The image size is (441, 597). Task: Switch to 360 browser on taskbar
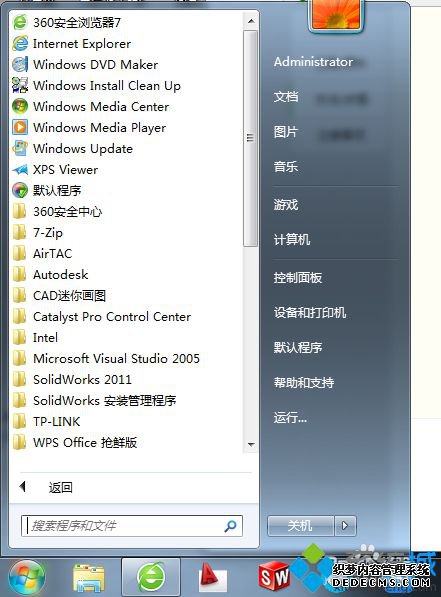click(x=151, y=578)
